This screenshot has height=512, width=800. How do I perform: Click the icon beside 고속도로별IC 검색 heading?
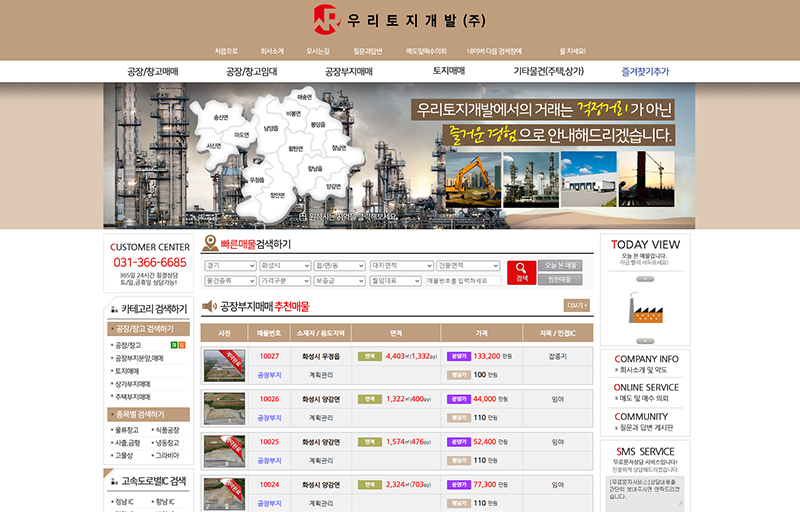pos(114,481)
